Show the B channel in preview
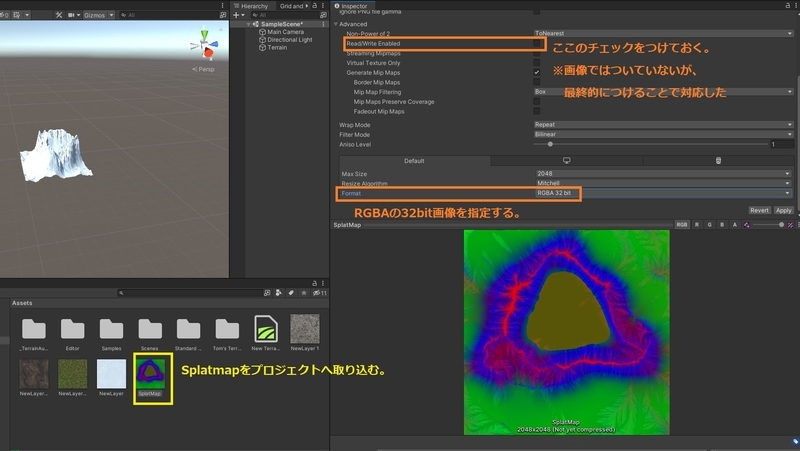 point(722,224)
